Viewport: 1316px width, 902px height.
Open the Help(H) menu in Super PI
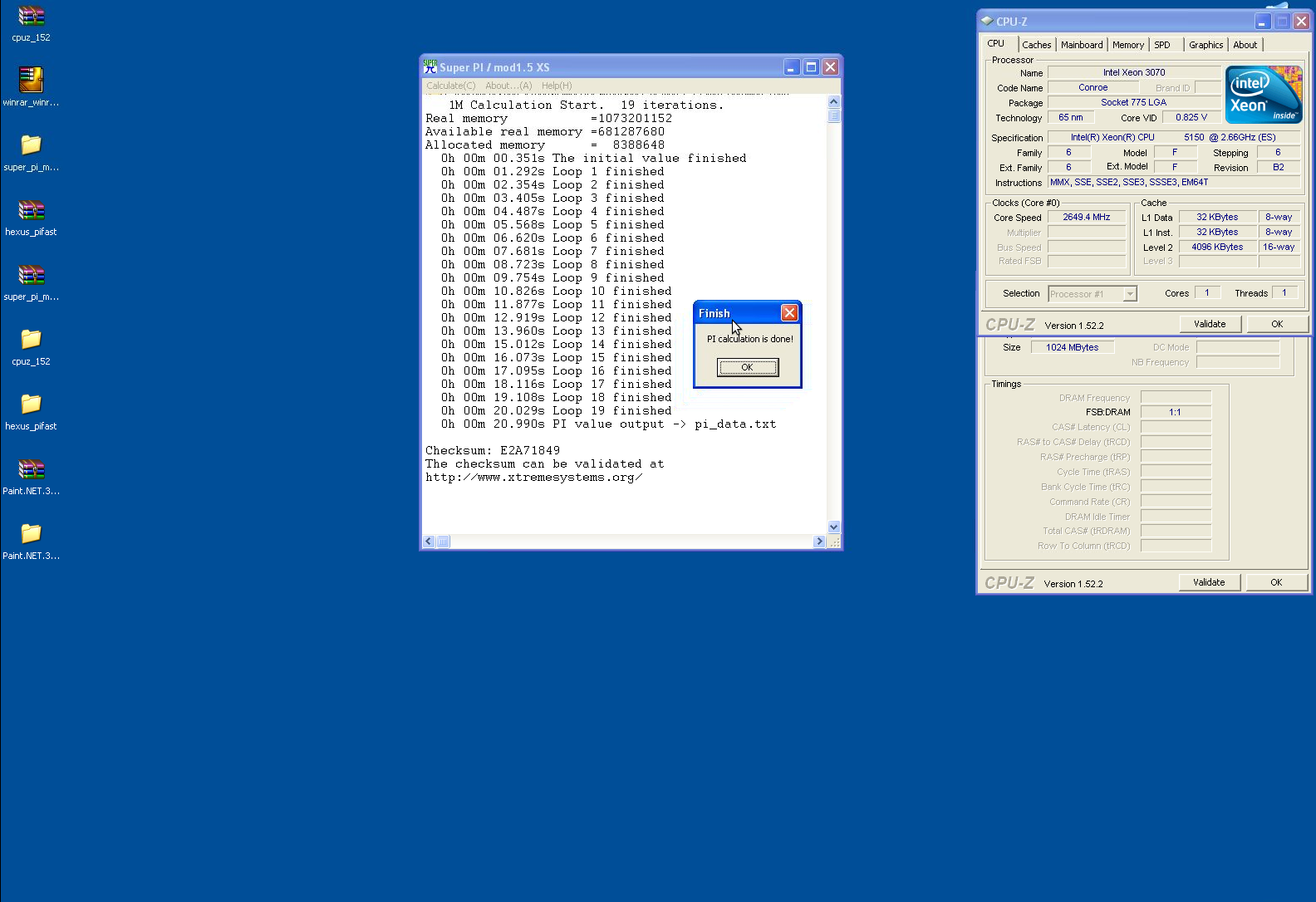[557, 86]
